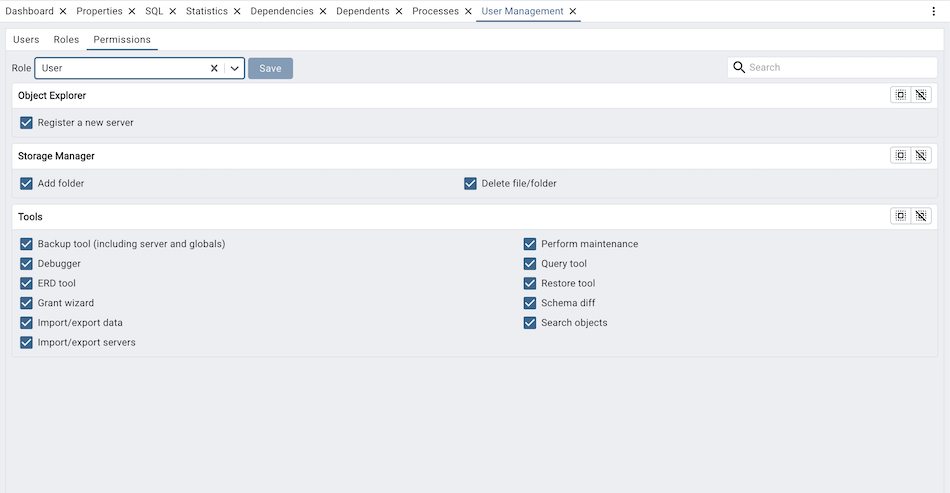Uncheck all permissions in Tools section
The height and width of the screenshot is (493, 950).
(x=921, y=216)
